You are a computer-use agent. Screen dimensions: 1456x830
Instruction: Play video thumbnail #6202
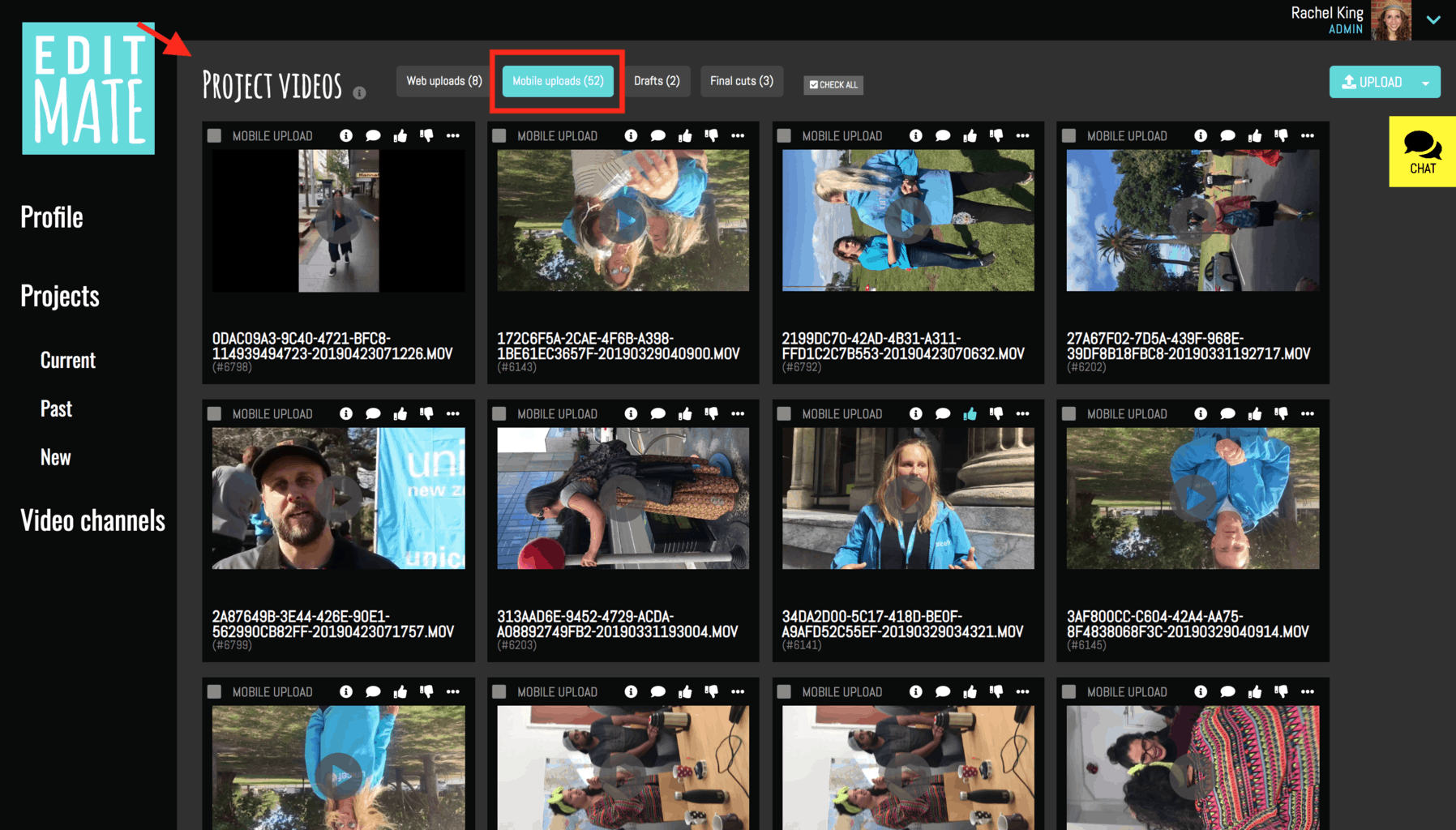click(x=1193, y=220)
